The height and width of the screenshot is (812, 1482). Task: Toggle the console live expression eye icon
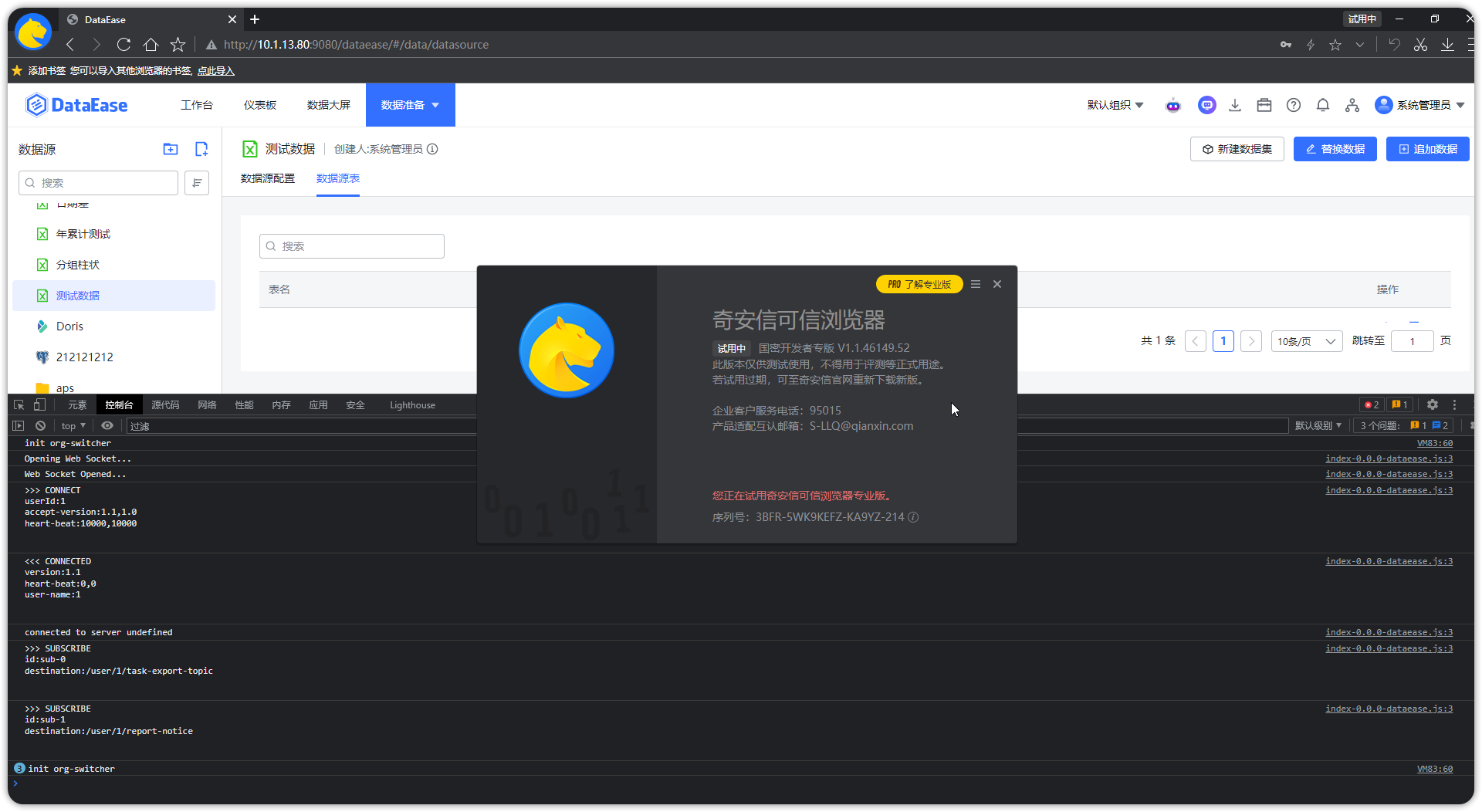(x=107, y=425)
